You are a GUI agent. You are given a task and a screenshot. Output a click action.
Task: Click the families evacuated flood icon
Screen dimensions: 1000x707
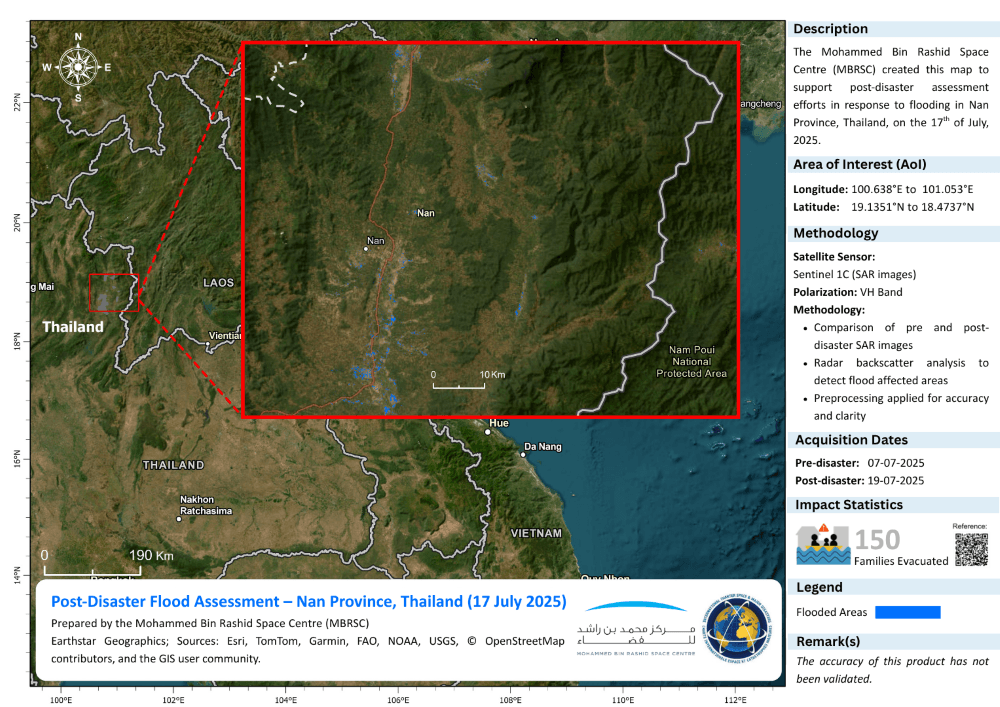pos(822,544)
